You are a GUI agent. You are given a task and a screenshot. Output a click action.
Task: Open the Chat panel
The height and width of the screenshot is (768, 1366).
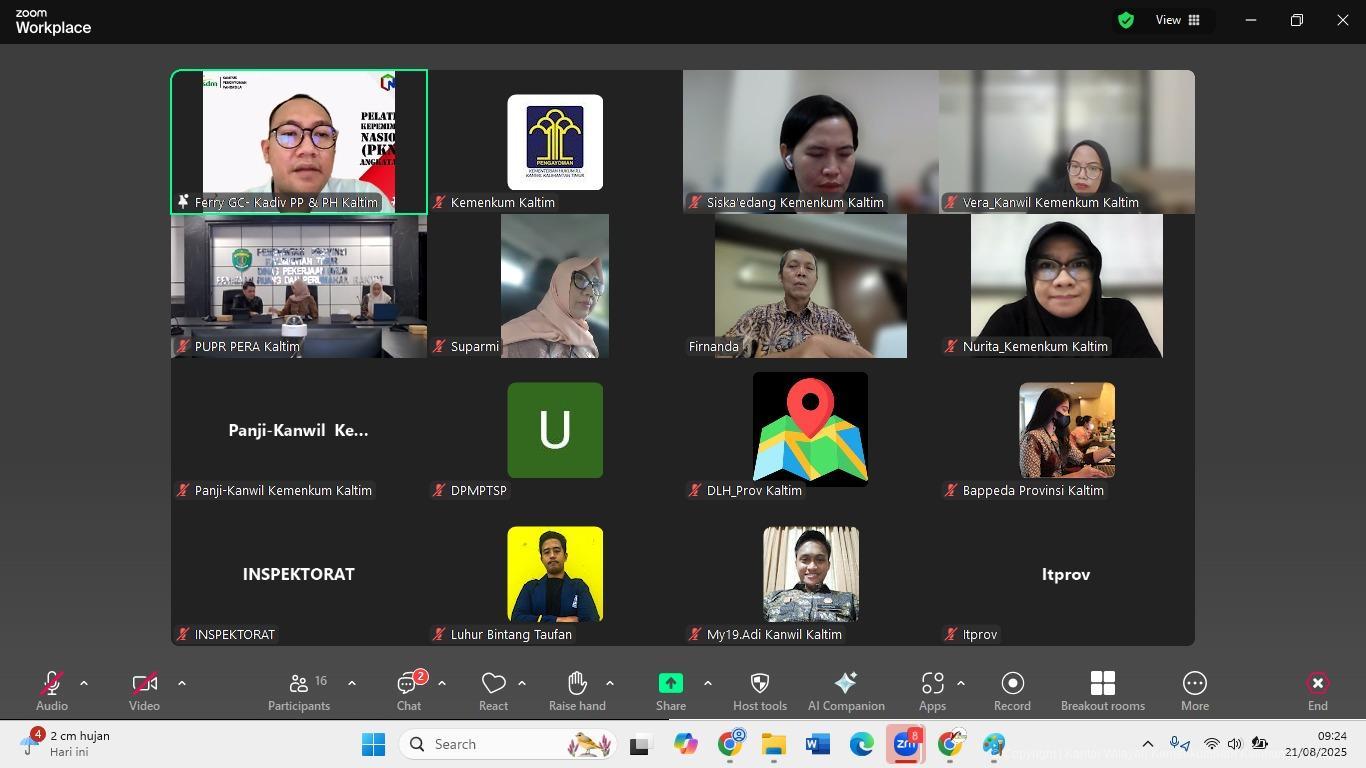408,691
